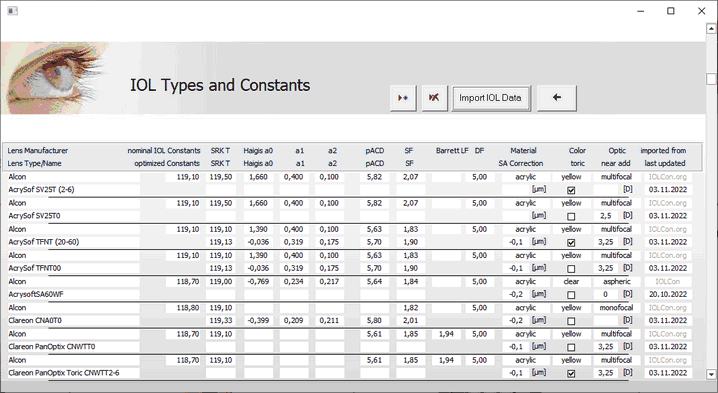Click the Lens Type/Name header label
718x393 pixels.
[x=34, y=163]
